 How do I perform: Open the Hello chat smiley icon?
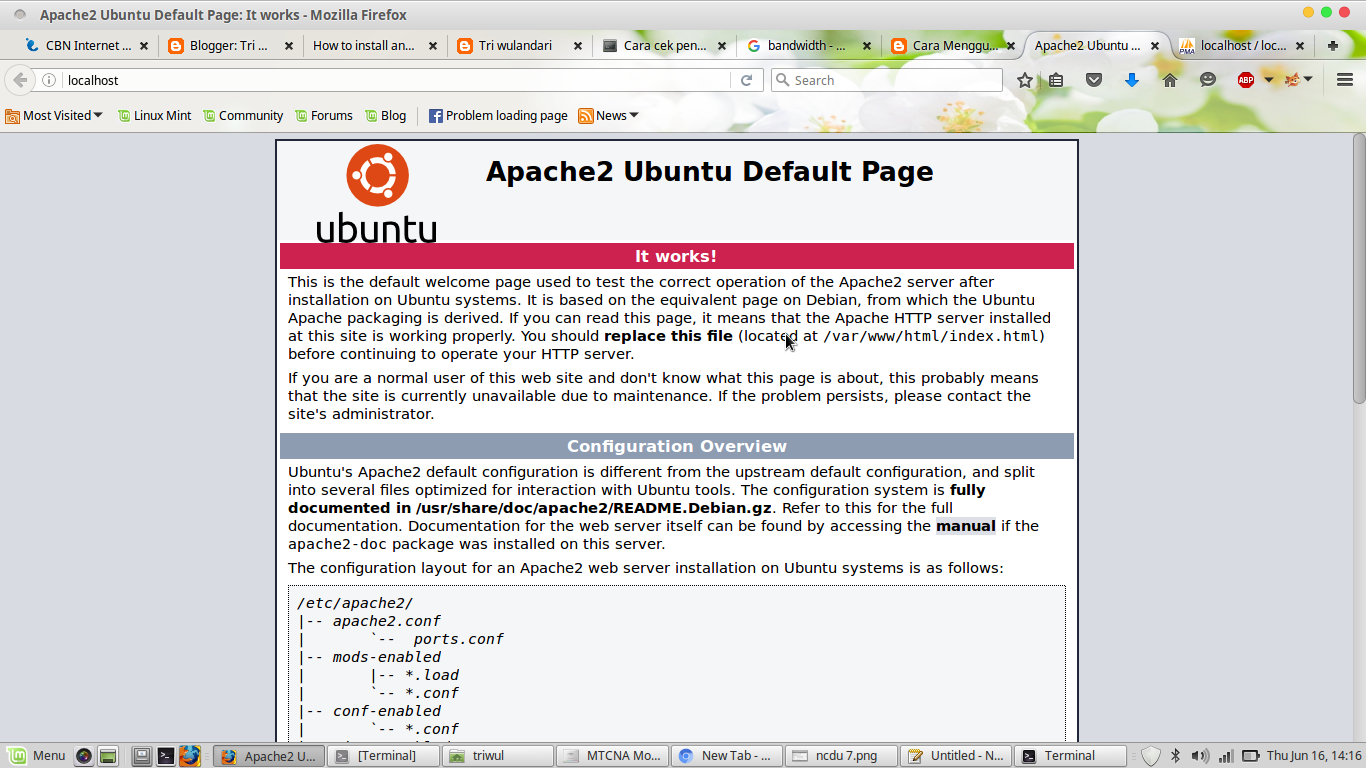[1208, 80]
